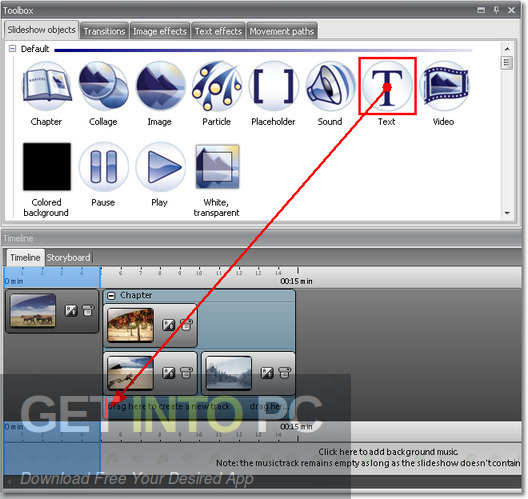This screenshot has width=528, height=499.
Task: Open effects icon on winter landscape clip
Action: pos(267,373)
